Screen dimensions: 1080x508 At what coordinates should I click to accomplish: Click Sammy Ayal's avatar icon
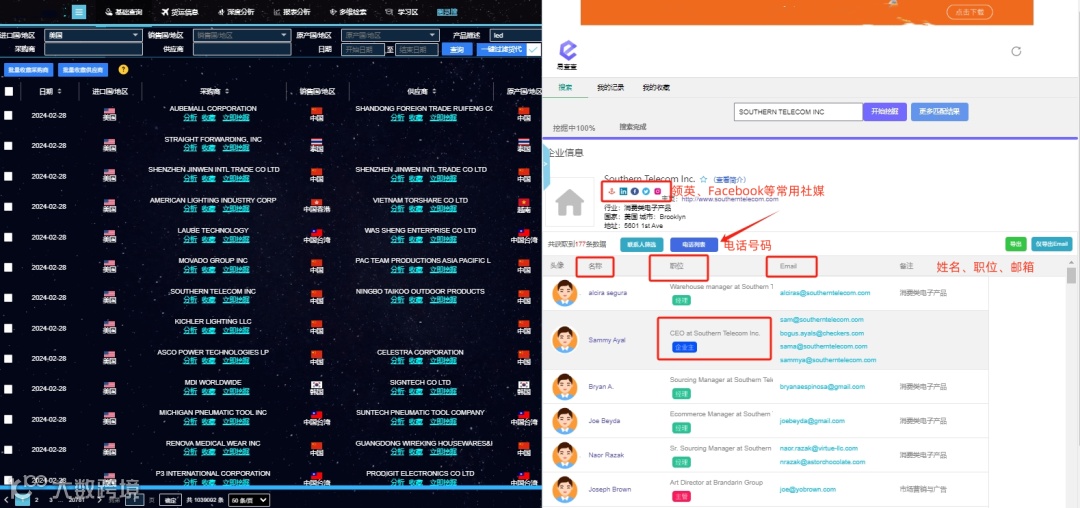(565, 339)
